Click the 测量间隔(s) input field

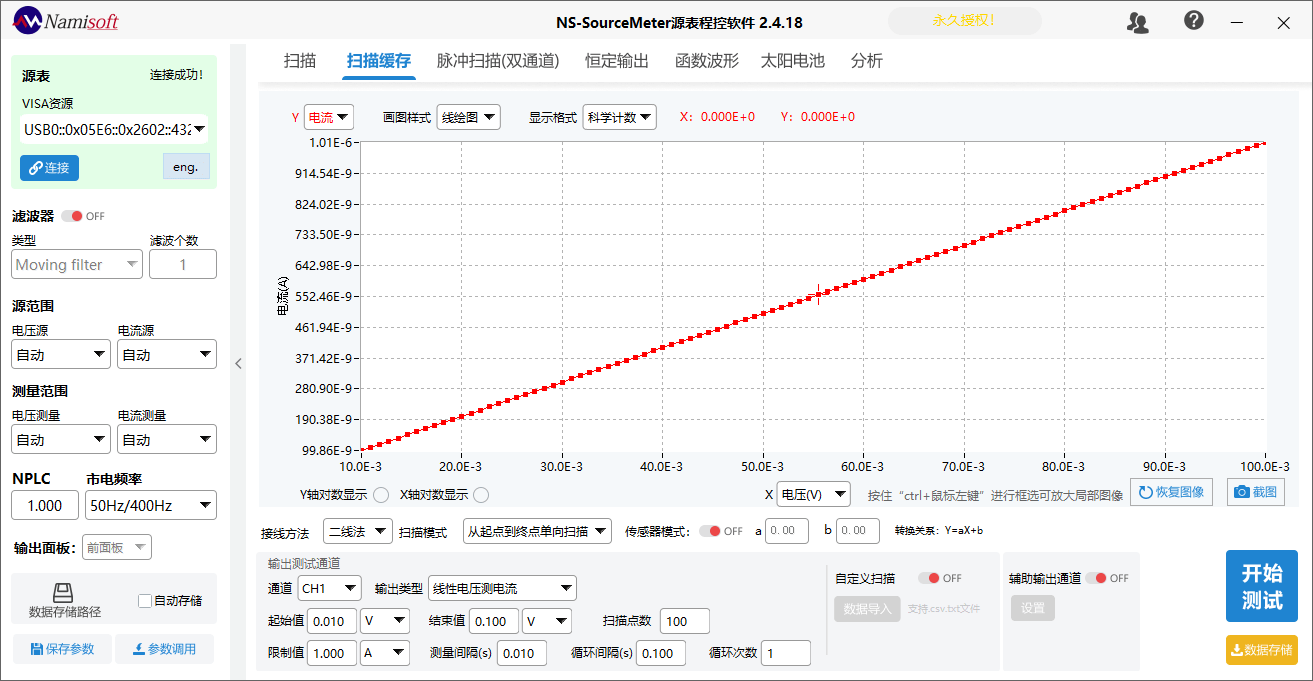522,653
